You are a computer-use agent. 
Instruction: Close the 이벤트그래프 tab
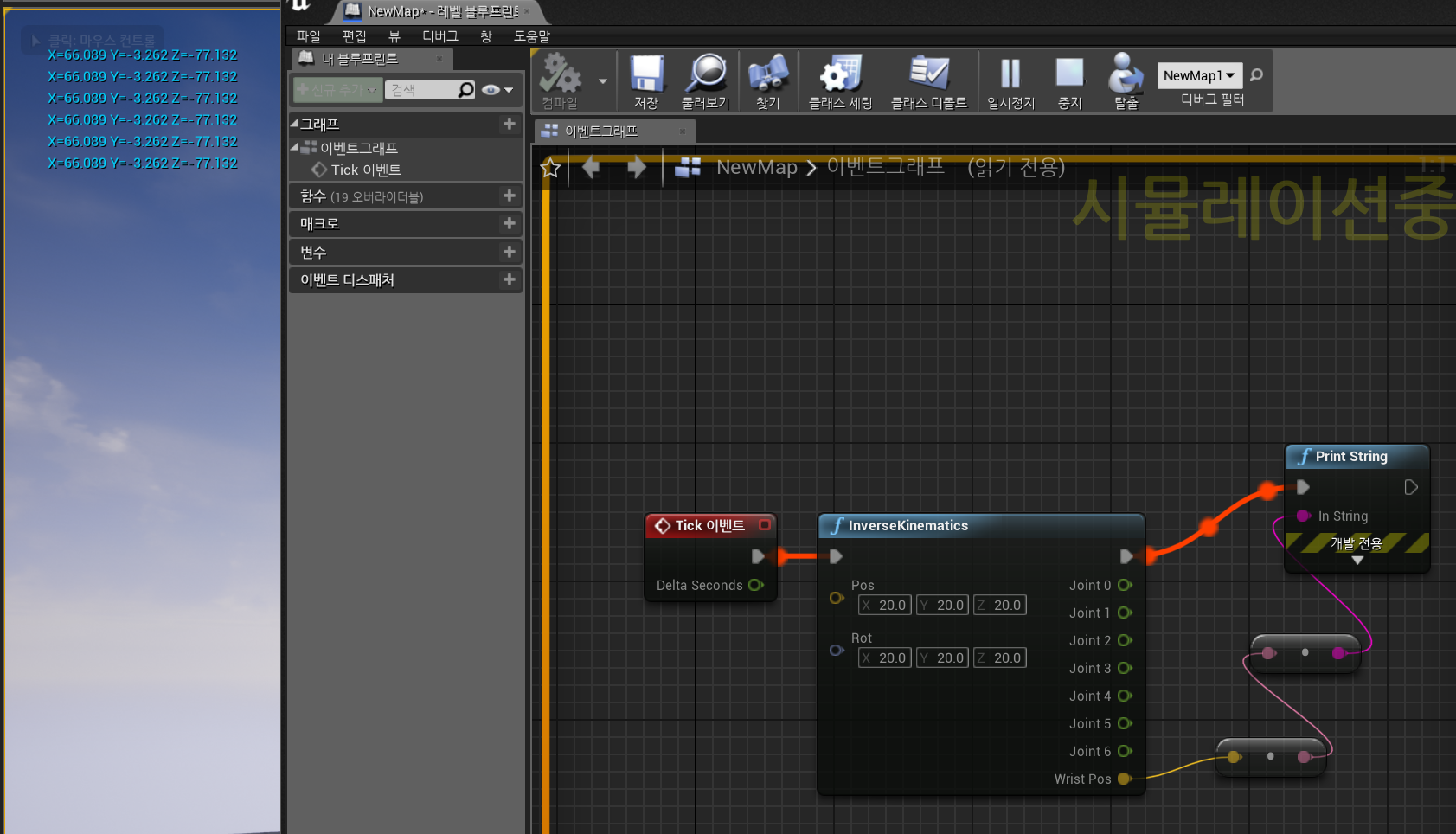pyautogui.click(x=683, y=132)
